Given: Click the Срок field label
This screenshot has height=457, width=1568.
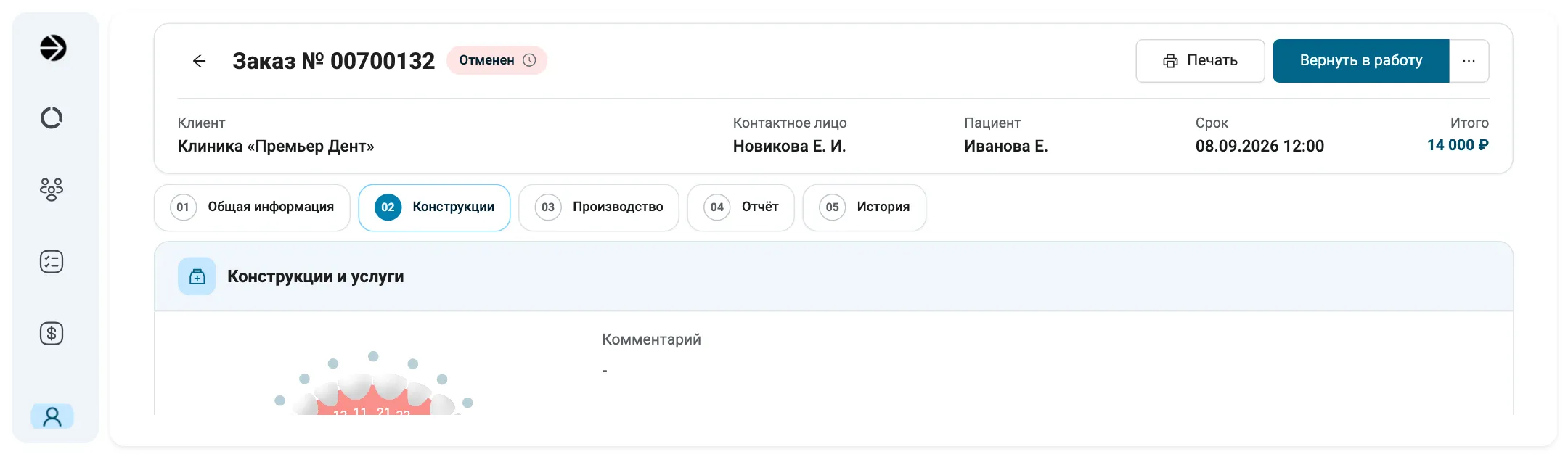Looking at the screenshot, I should [1212, 123].
